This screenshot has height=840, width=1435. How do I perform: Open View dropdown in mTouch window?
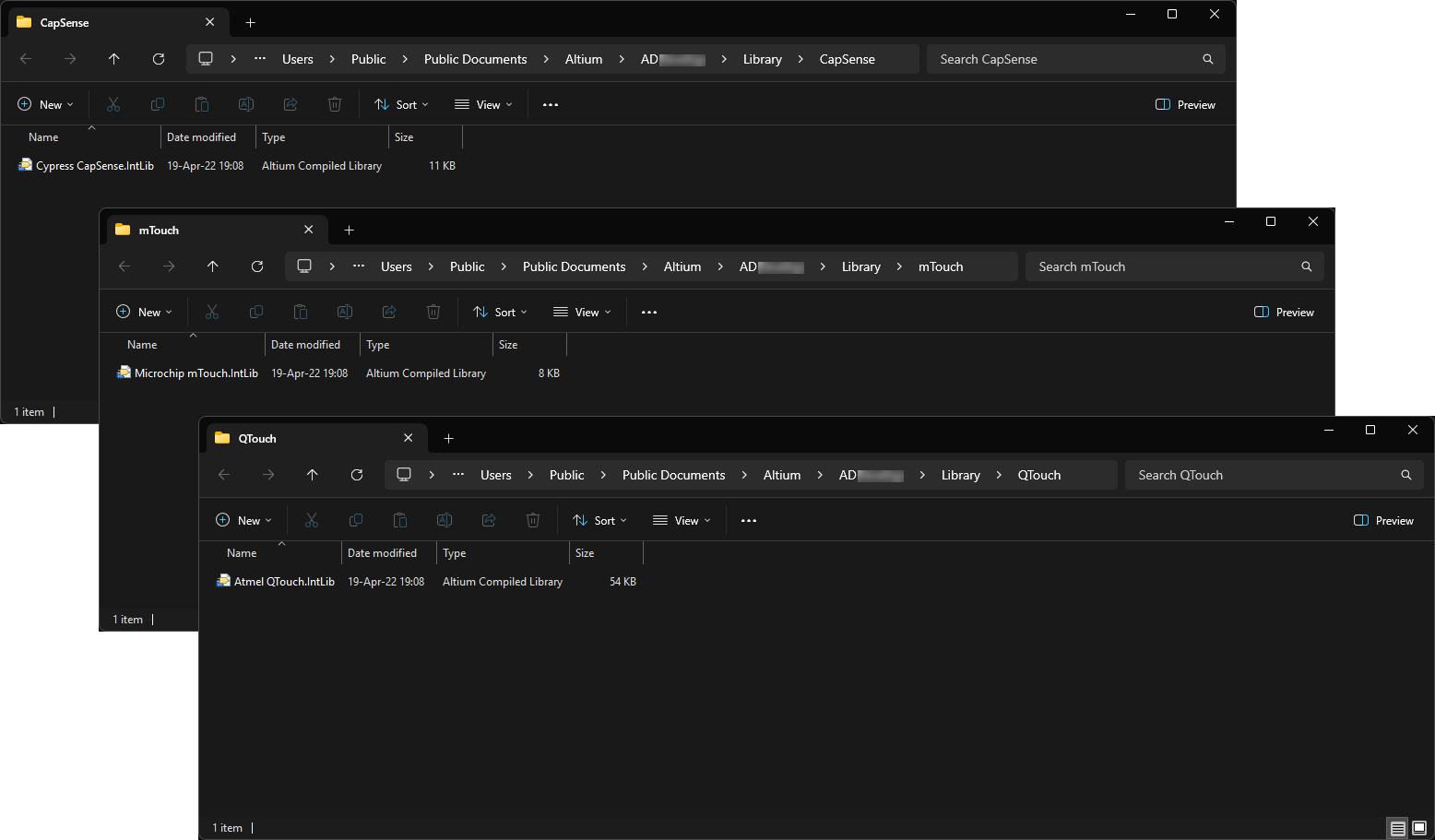pyautogui.click(x=582, y=313)
